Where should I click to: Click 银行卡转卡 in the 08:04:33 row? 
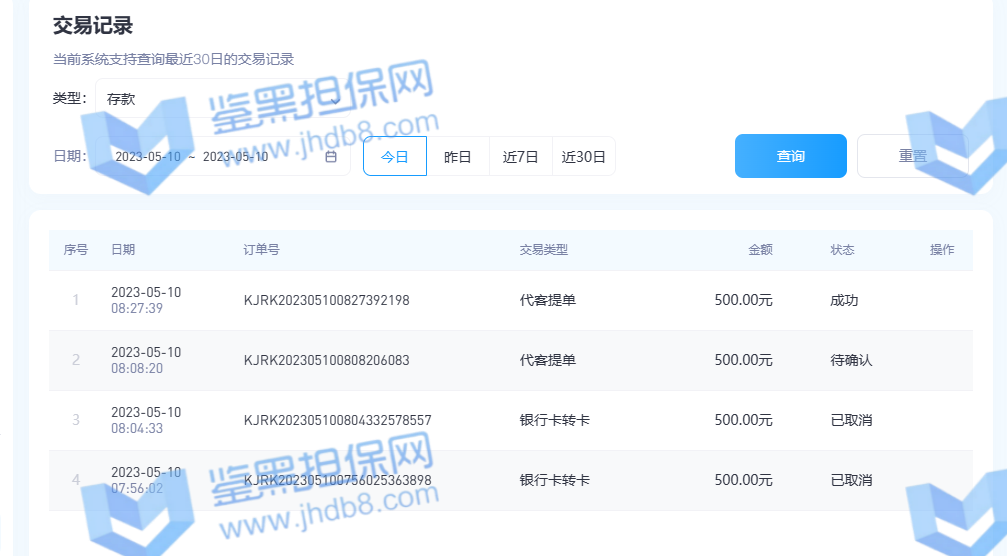point(554,420)
